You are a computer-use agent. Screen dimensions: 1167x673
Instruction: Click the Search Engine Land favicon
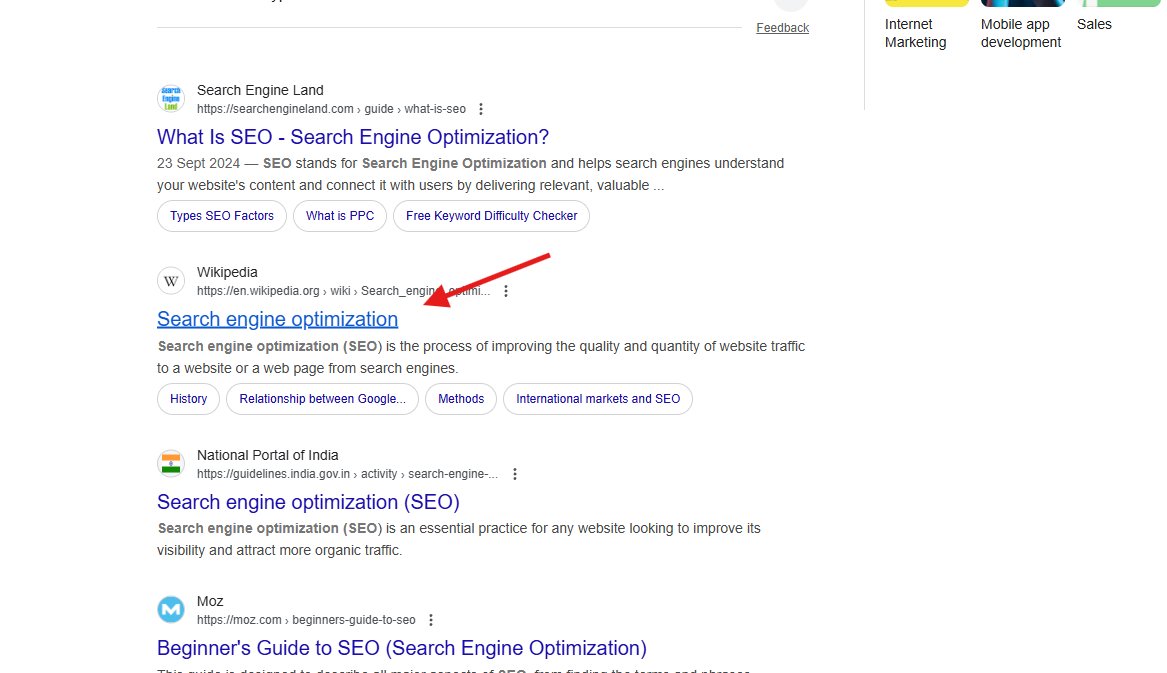coord(170,97)
